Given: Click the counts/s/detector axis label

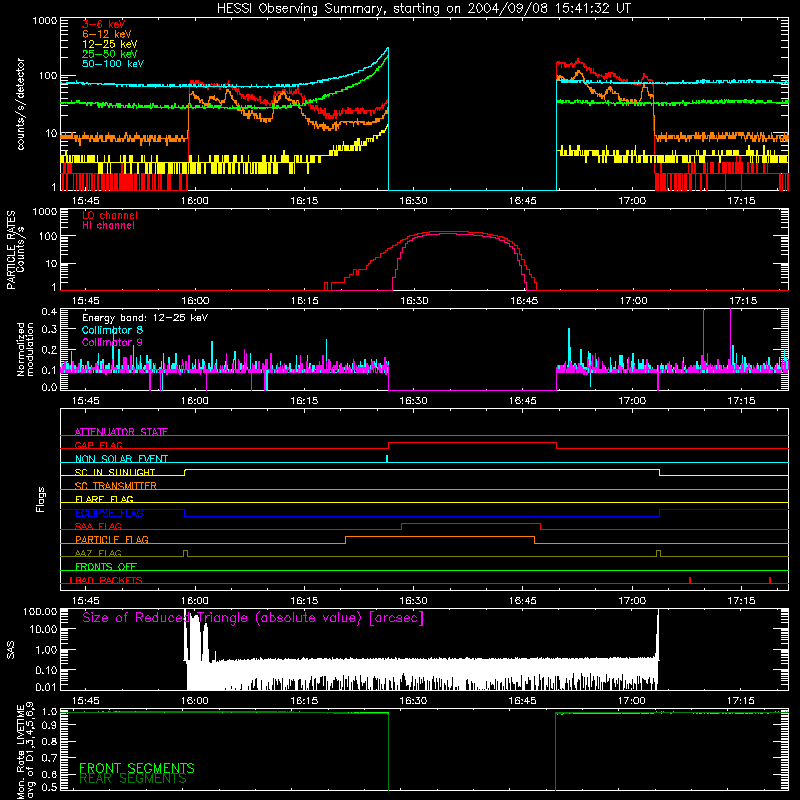Looking at the screenshot, I should tap(20, 104).
